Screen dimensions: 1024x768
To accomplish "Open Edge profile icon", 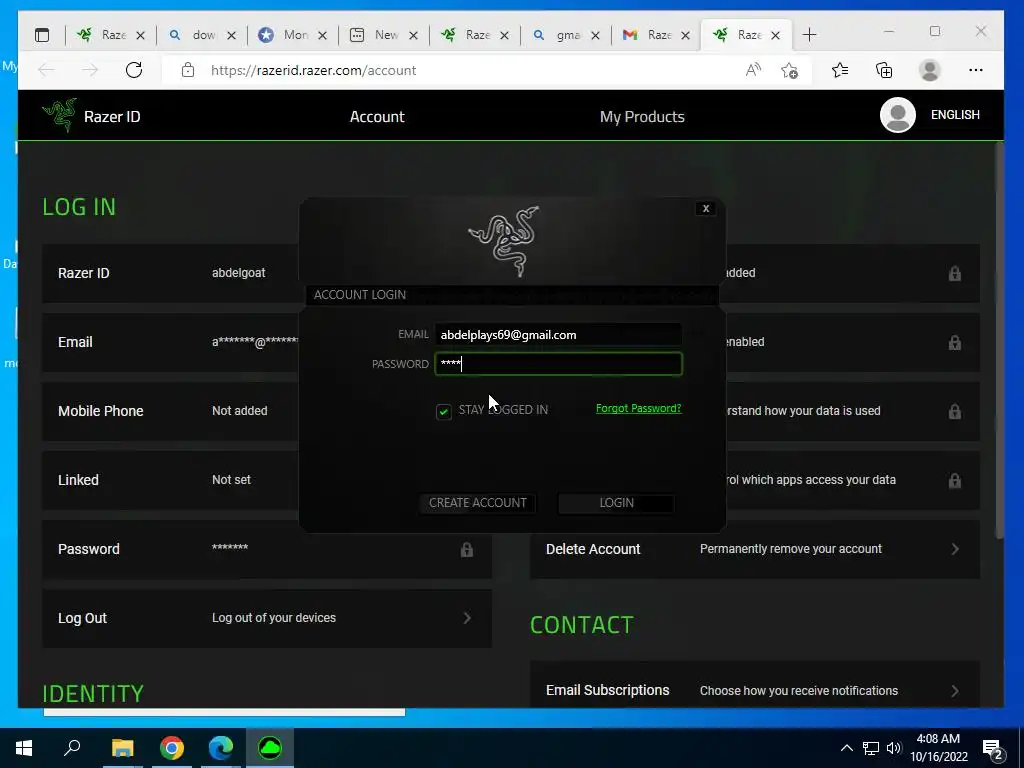I will [929, 70].
